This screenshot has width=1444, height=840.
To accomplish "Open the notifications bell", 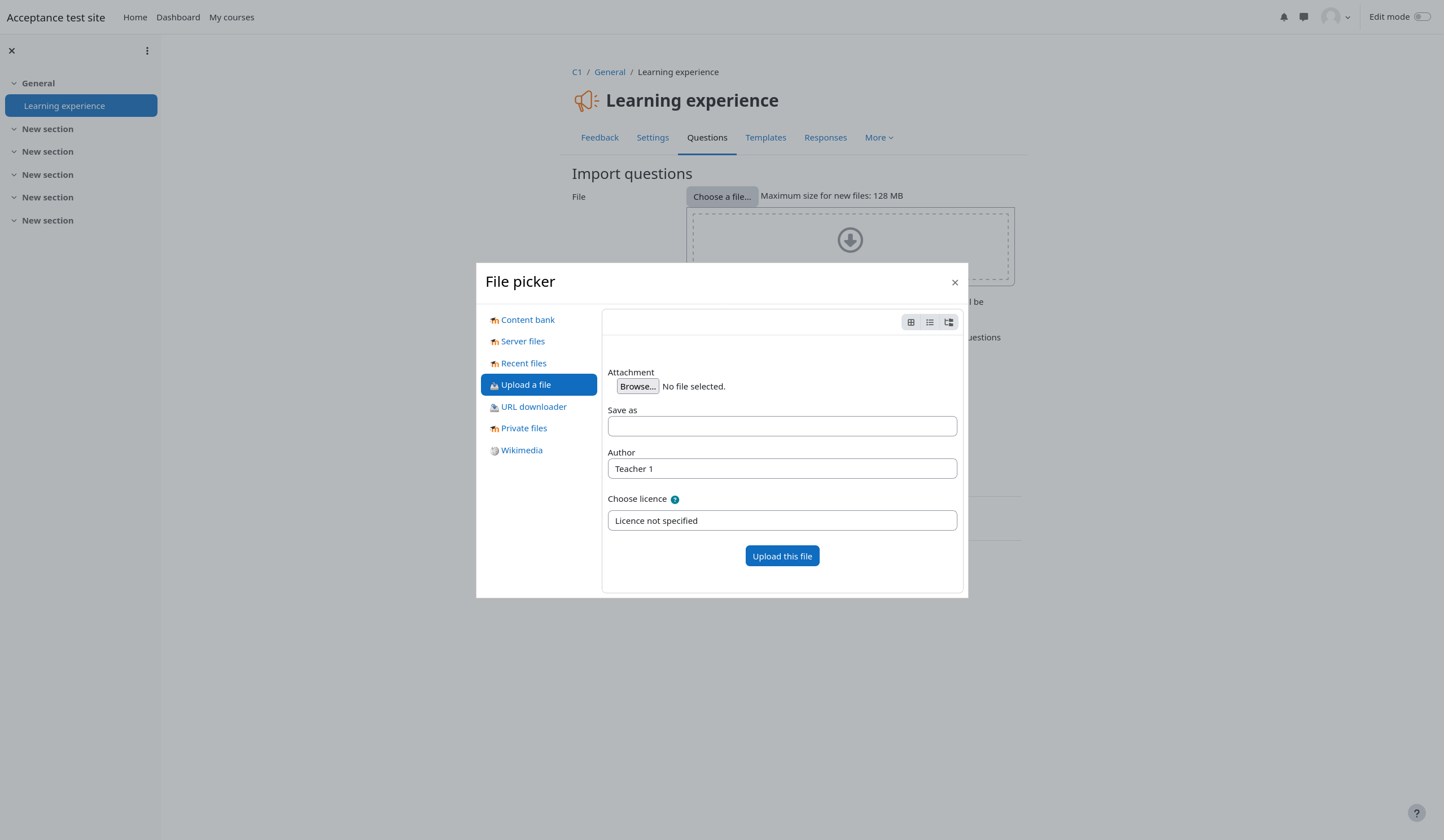I will (x=1284, y=17).
